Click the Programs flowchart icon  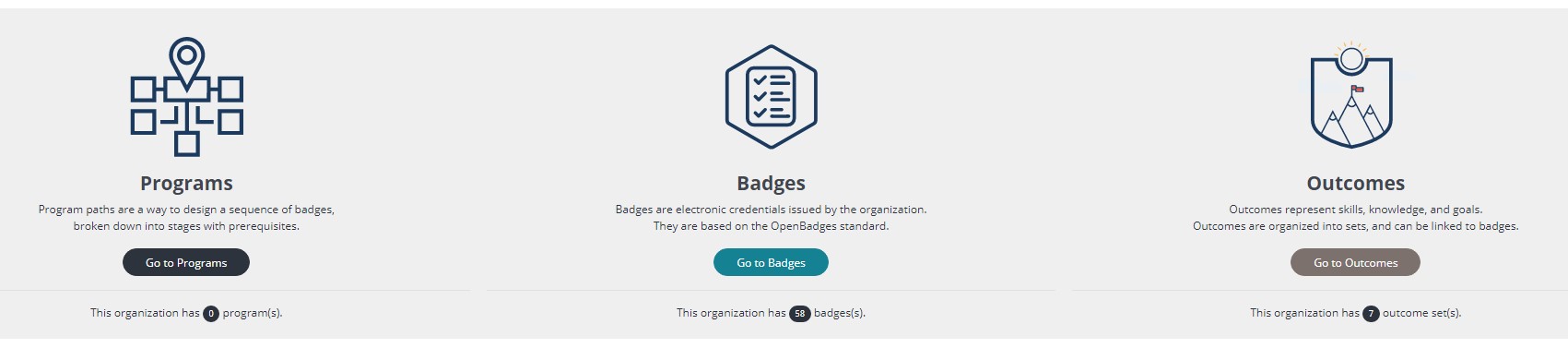tap(186, 97)
